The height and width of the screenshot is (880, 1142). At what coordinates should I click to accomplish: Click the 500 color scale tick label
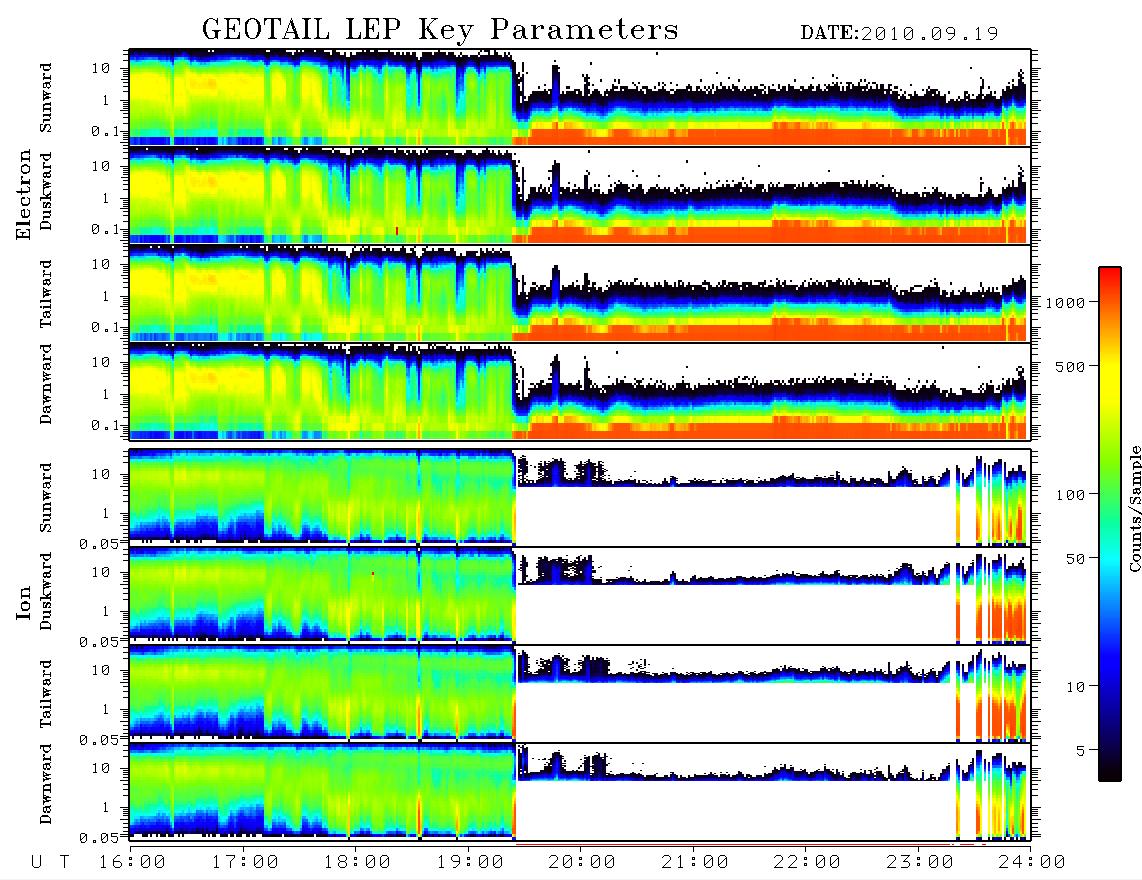(1069, 367)
